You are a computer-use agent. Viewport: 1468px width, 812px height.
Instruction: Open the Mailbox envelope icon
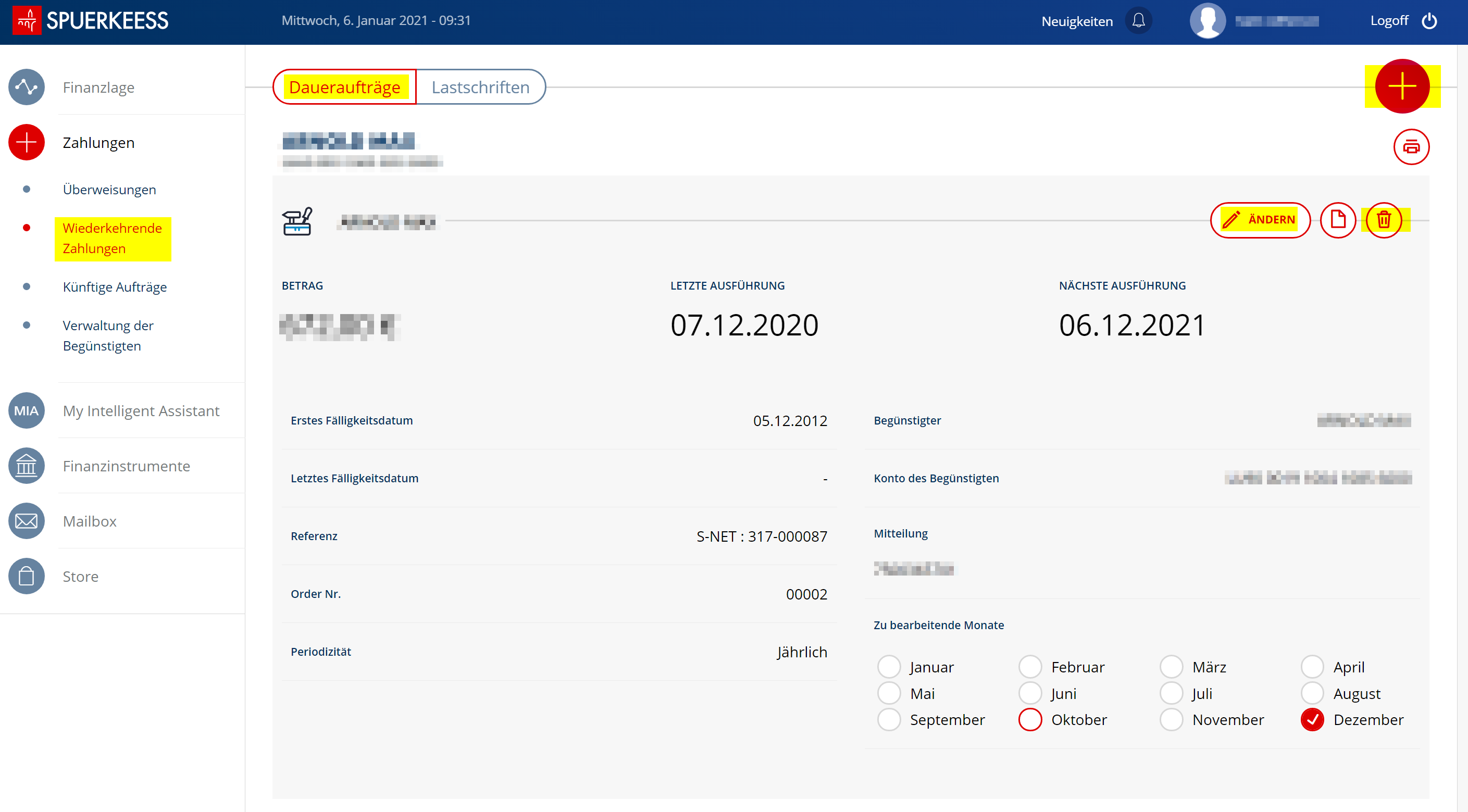tap(26, 521)
